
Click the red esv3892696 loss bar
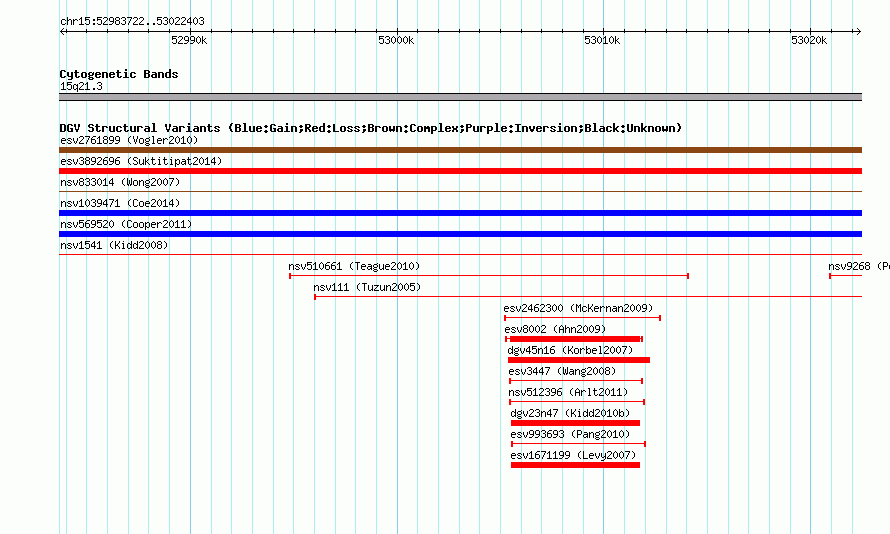460,171
